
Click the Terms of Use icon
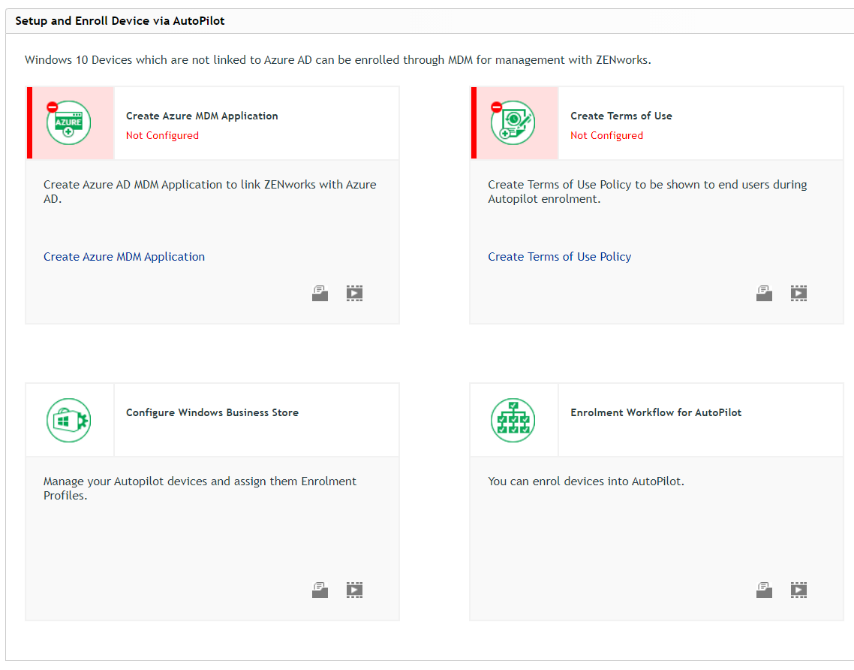pyautogui.click(x=513, y=123)
